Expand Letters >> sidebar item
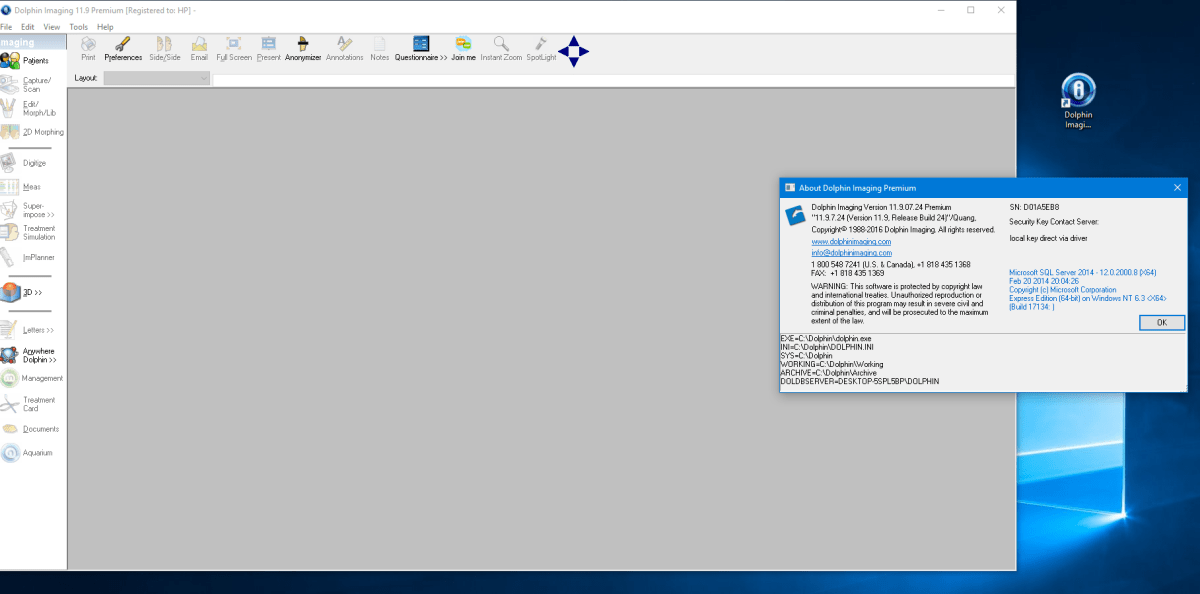This screenshot has height=594, width=1200. 27,330
